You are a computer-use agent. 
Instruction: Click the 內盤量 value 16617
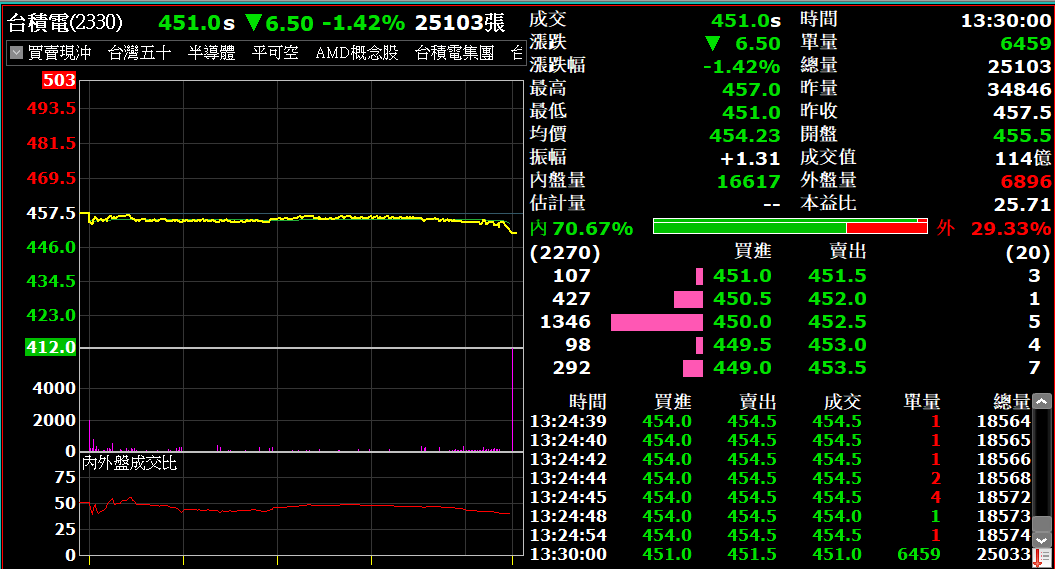click(x=748, y=182)
